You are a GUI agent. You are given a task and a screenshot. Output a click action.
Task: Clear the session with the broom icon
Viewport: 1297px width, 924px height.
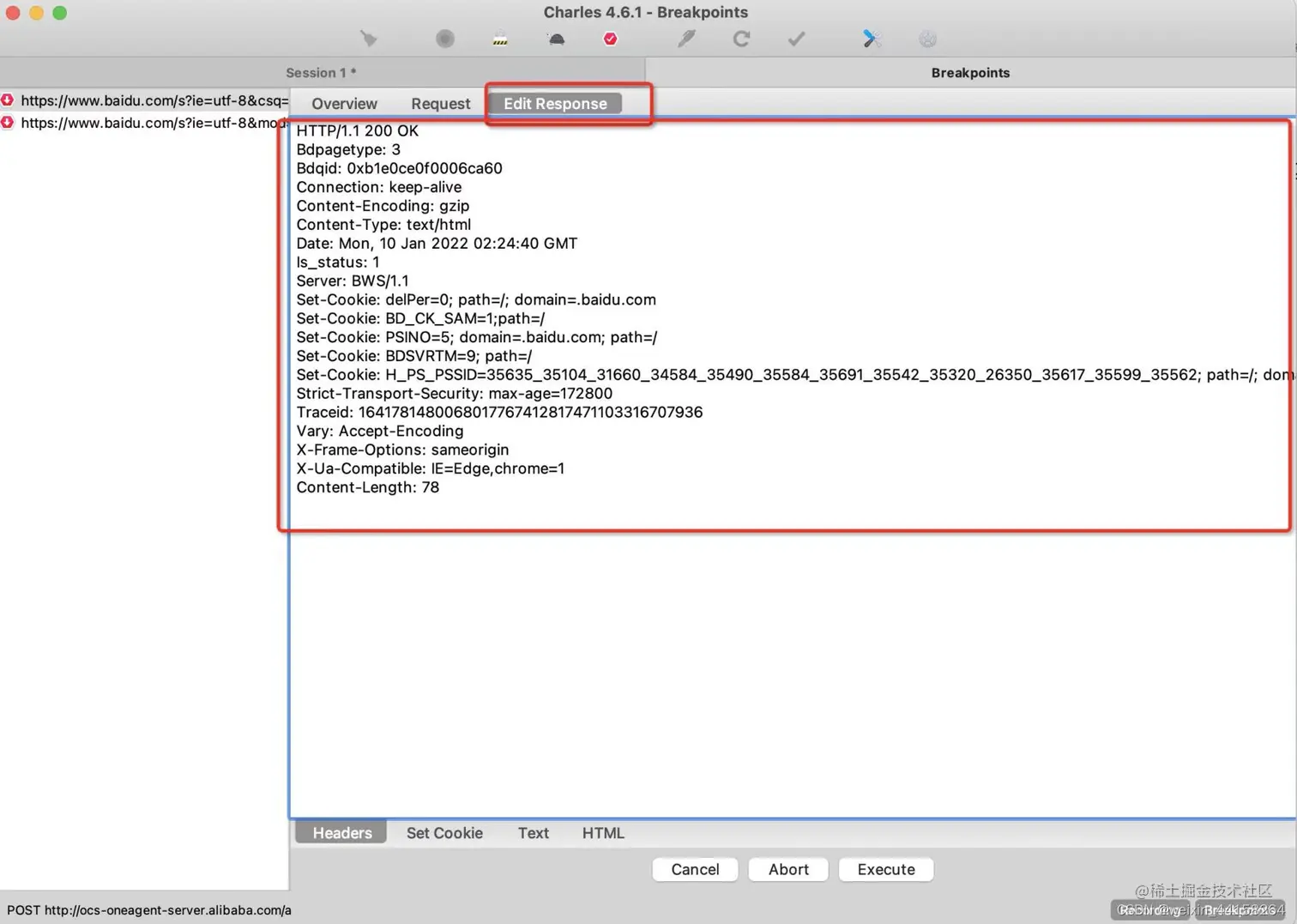[x=369, y=39]
